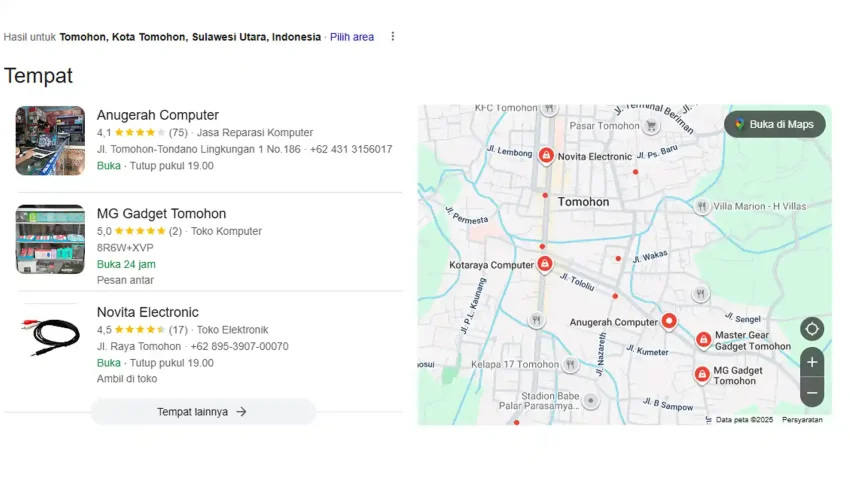Click the Master Gear Gadget Tomohon map pin
Screen dimensions: 850x478
click(704, 340)
